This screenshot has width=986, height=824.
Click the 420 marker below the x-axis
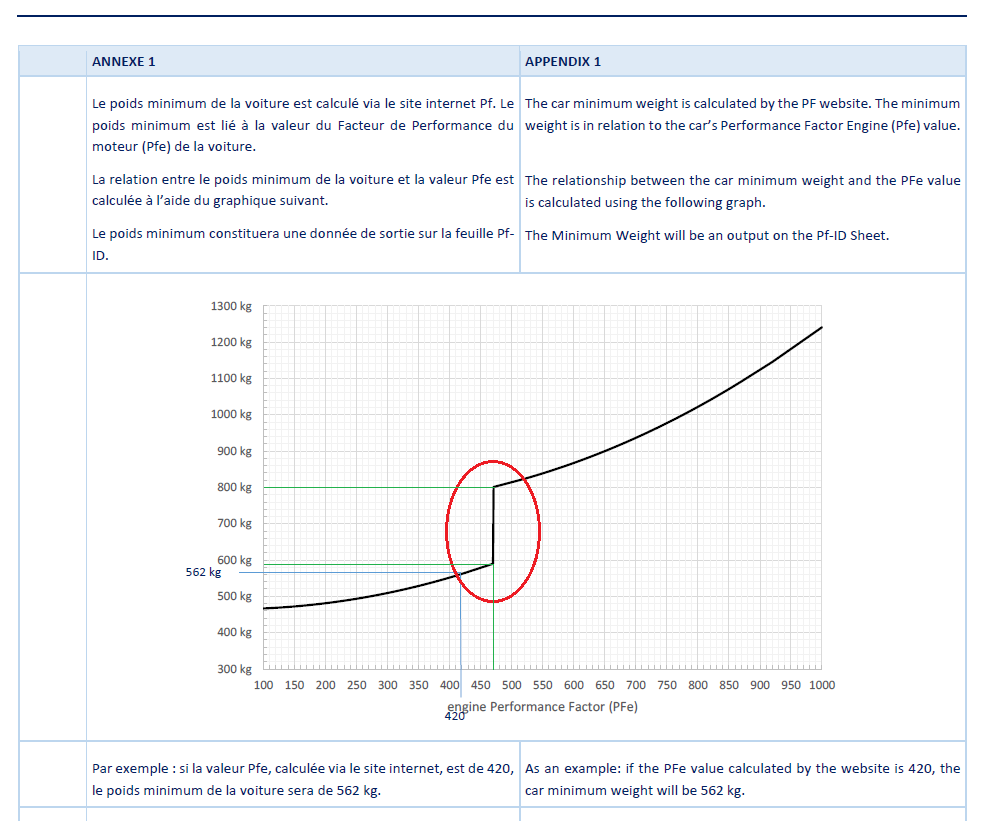click(x=455, y=716)
